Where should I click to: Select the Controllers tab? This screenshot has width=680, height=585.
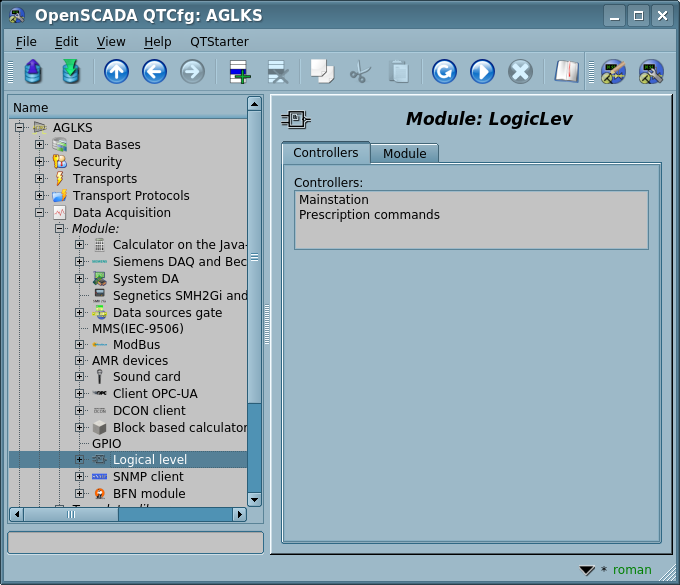[x=326, y=153]
